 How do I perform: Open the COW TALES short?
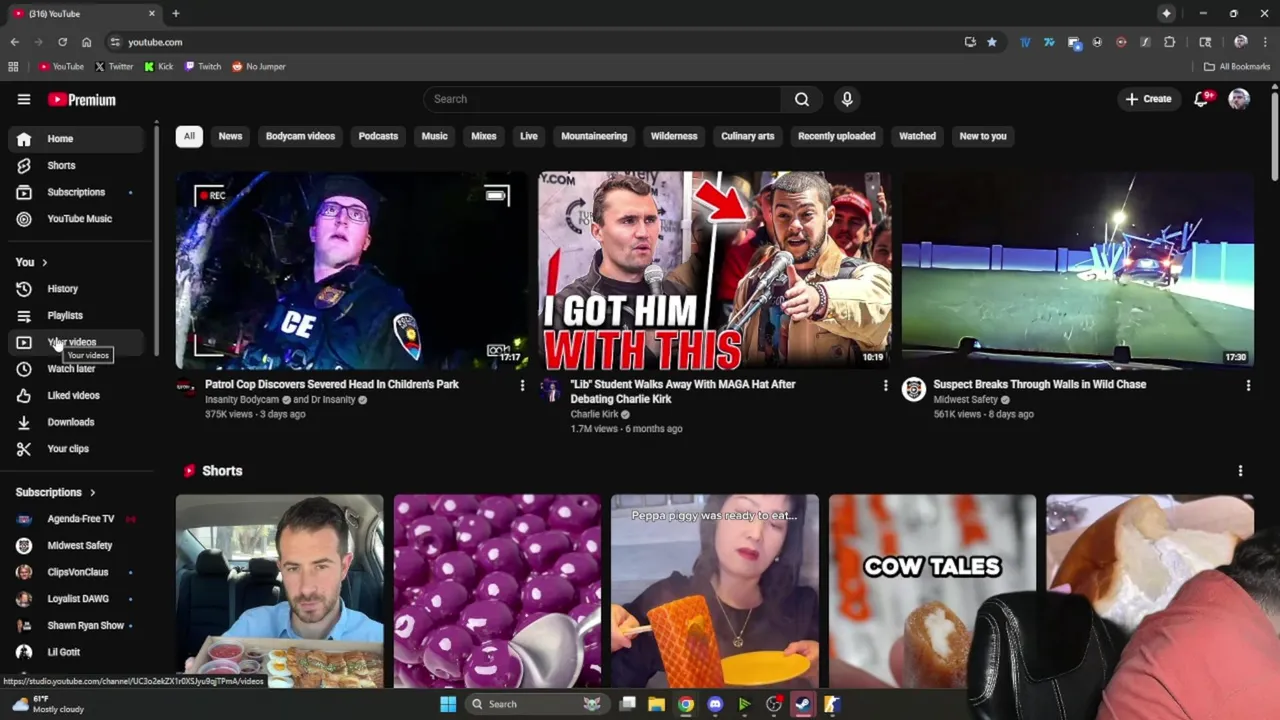click(932, 591)
